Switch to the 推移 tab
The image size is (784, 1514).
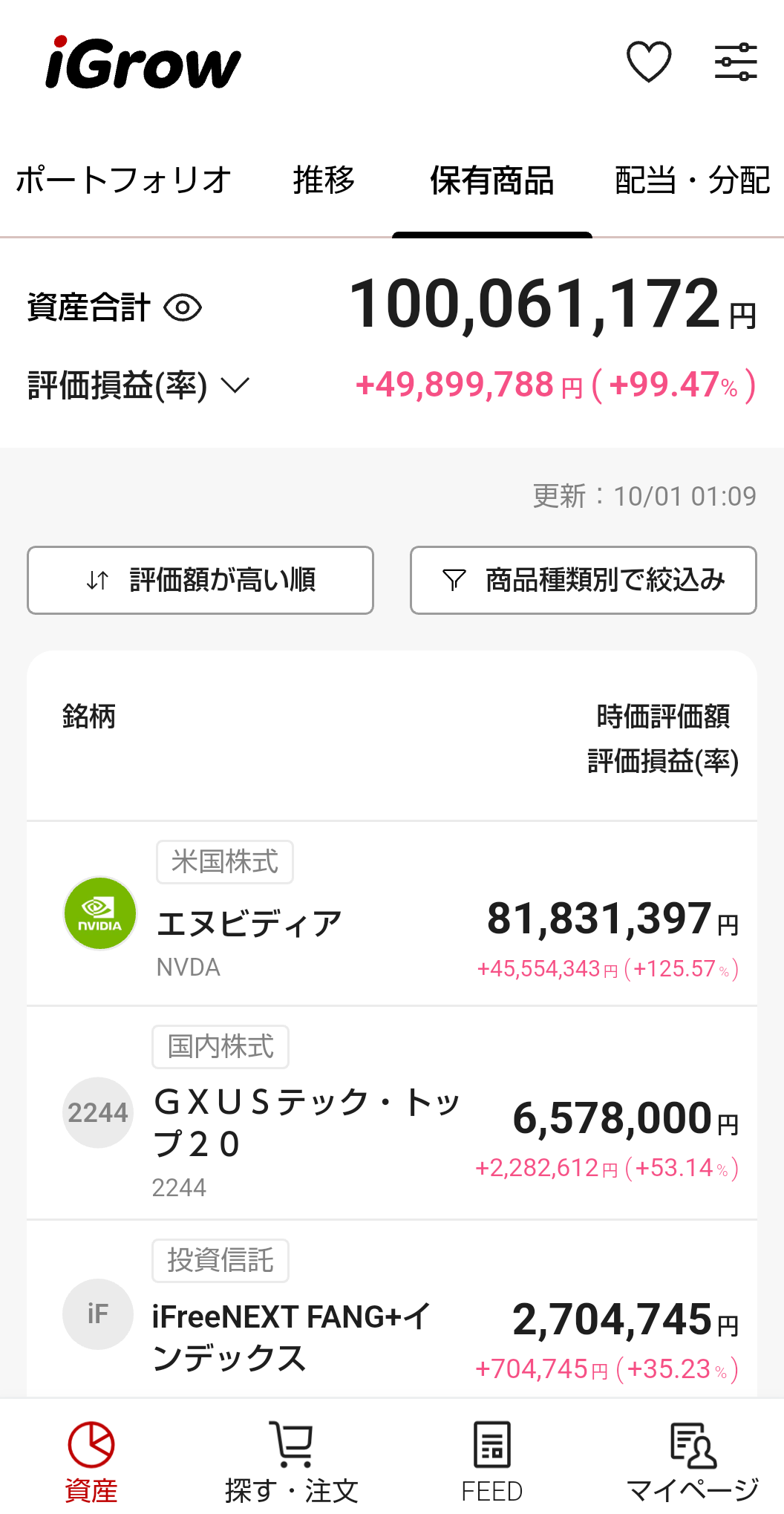point(324,180)
